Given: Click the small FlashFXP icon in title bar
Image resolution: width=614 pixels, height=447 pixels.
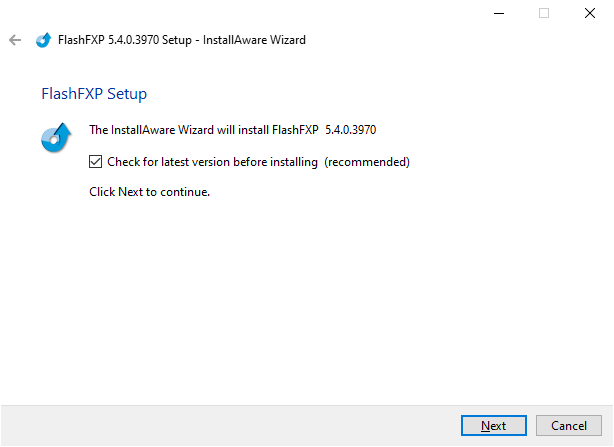Looking at the screenshot, I should coord(43,40).
